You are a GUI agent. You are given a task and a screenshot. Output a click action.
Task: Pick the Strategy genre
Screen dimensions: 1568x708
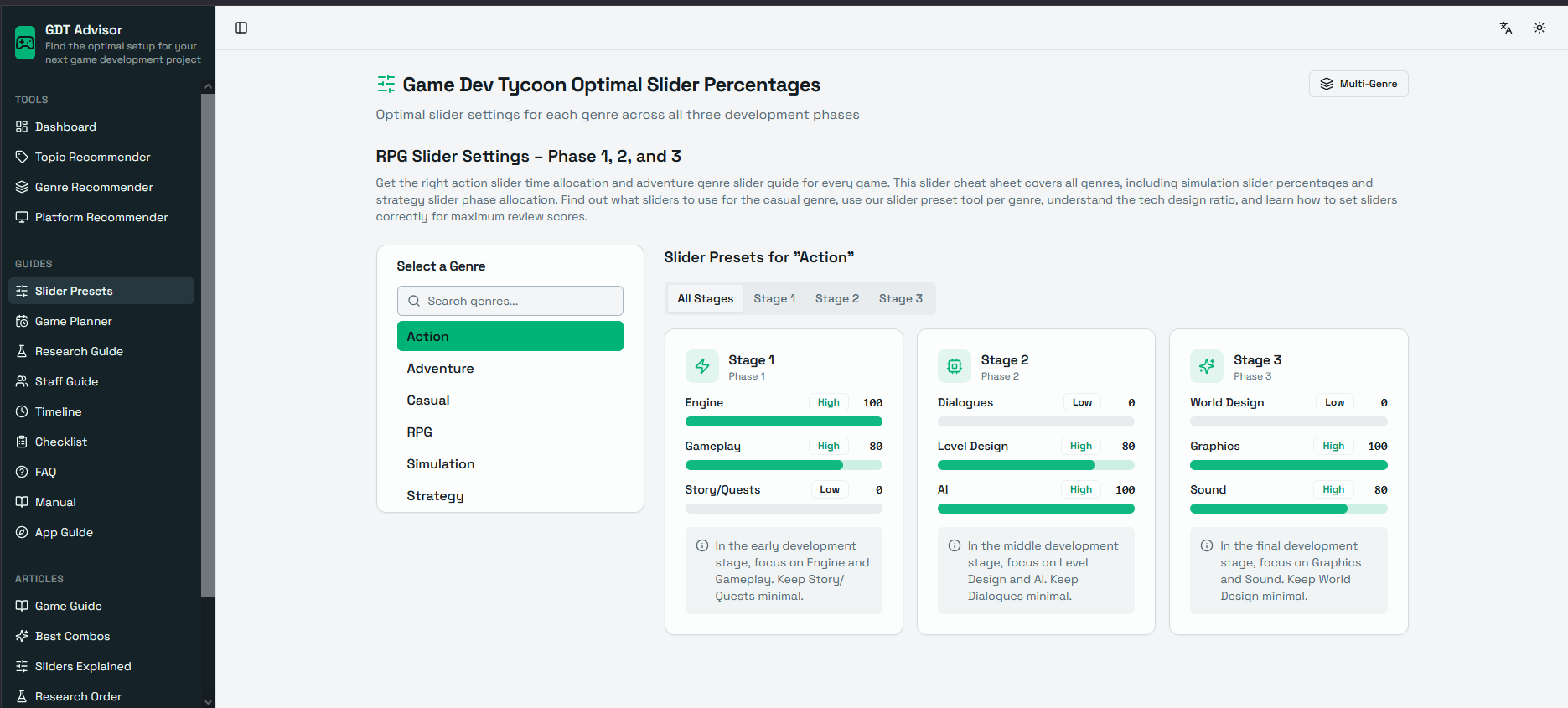click(510, 495)
